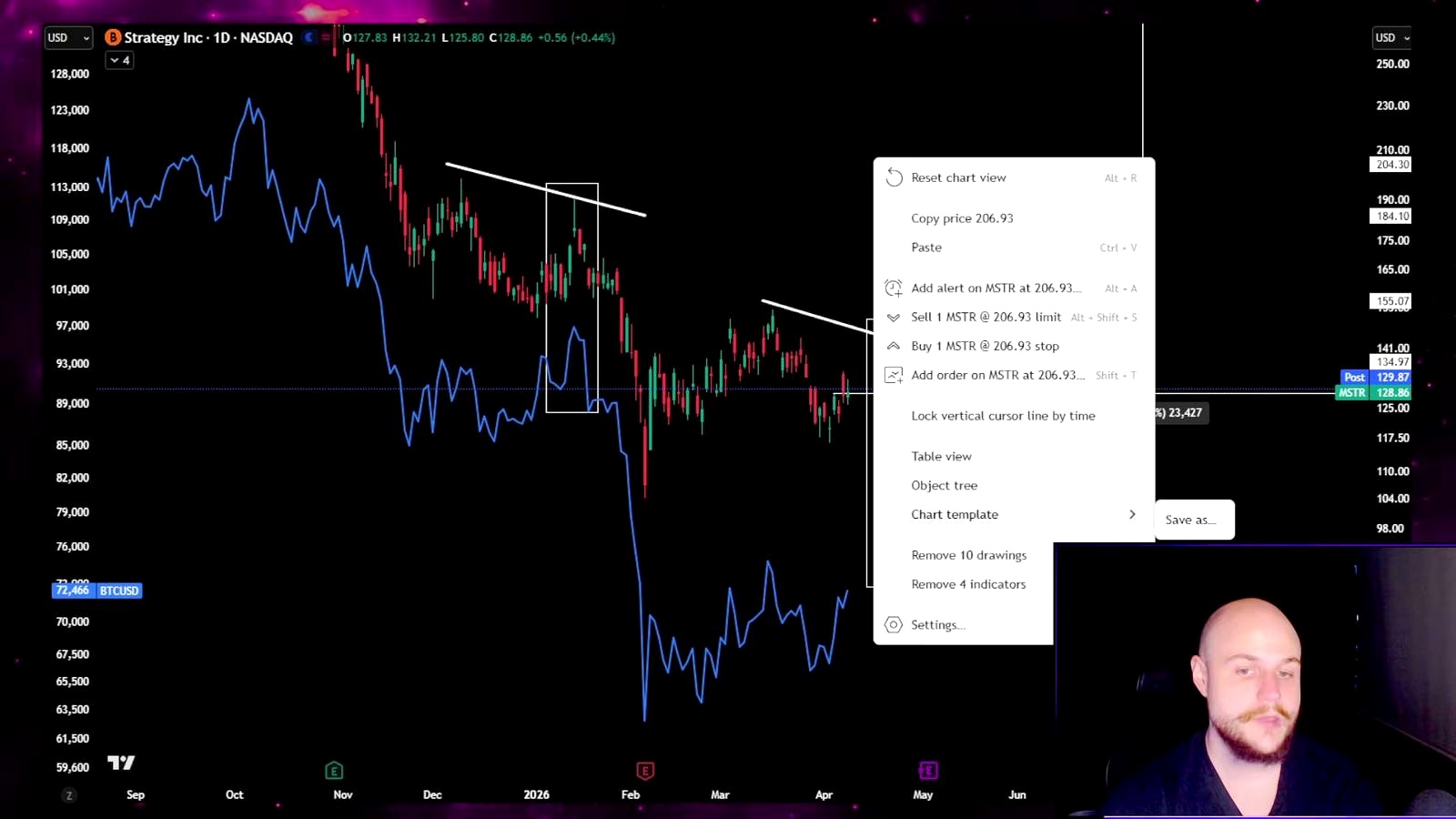Click the L125.80 low value
The width and height of the screenshot is (1456, 819).
pos(462,37)
